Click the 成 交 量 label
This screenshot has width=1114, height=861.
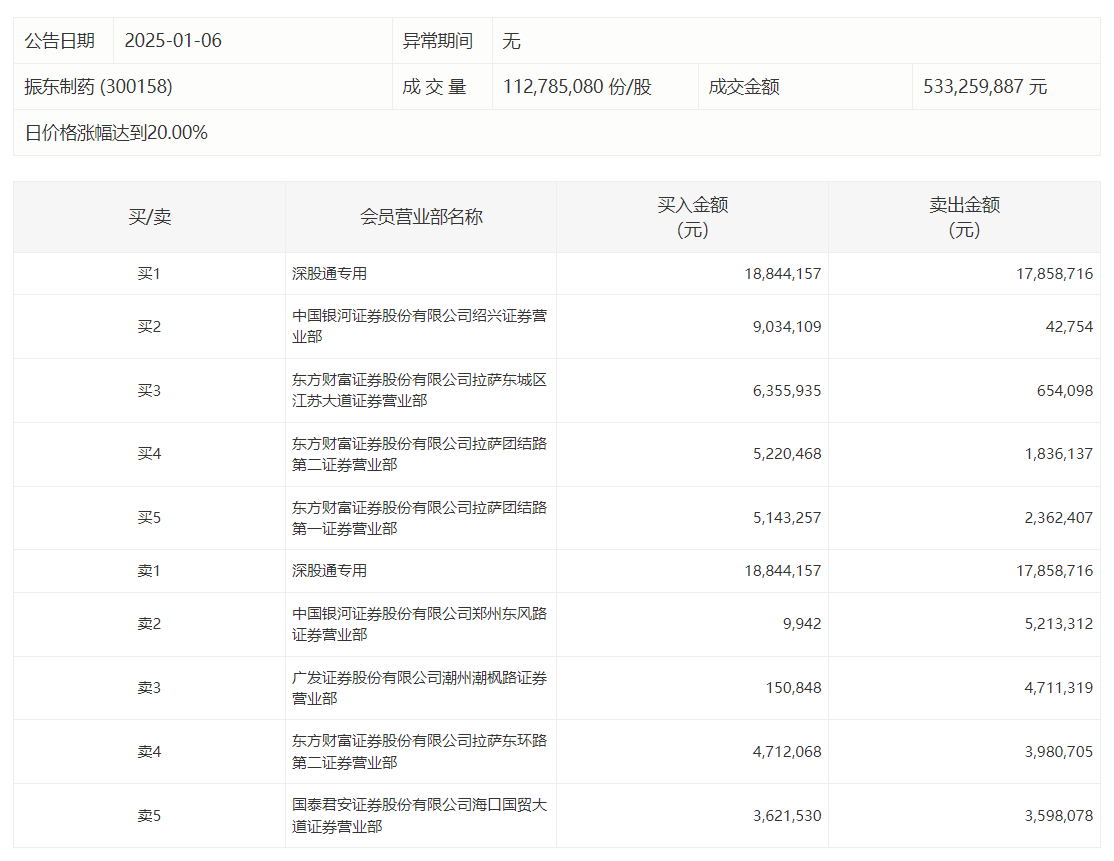[x=434, y=87]
